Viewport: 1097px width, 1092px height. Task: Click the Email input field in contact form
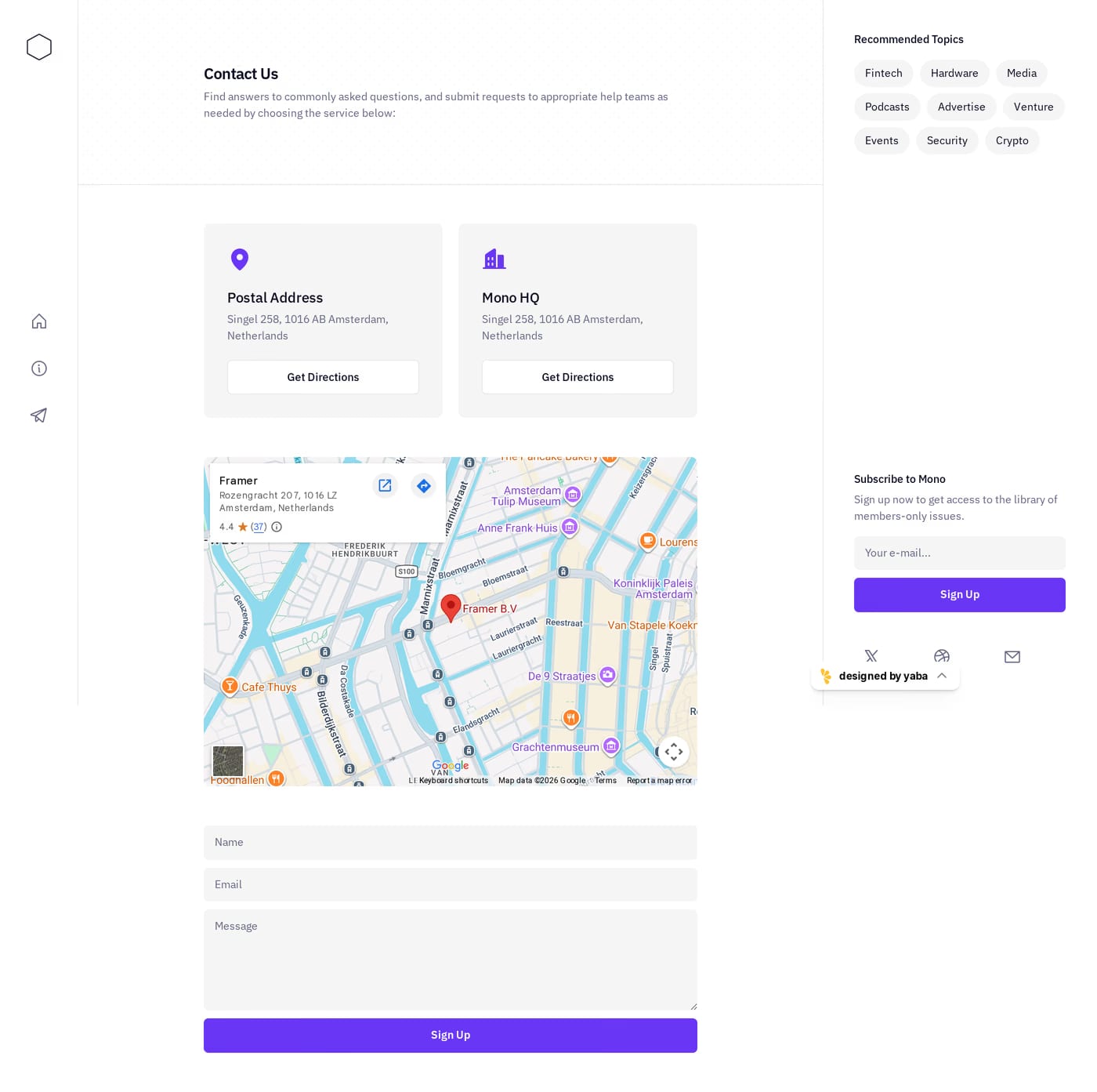pos(451,884)
